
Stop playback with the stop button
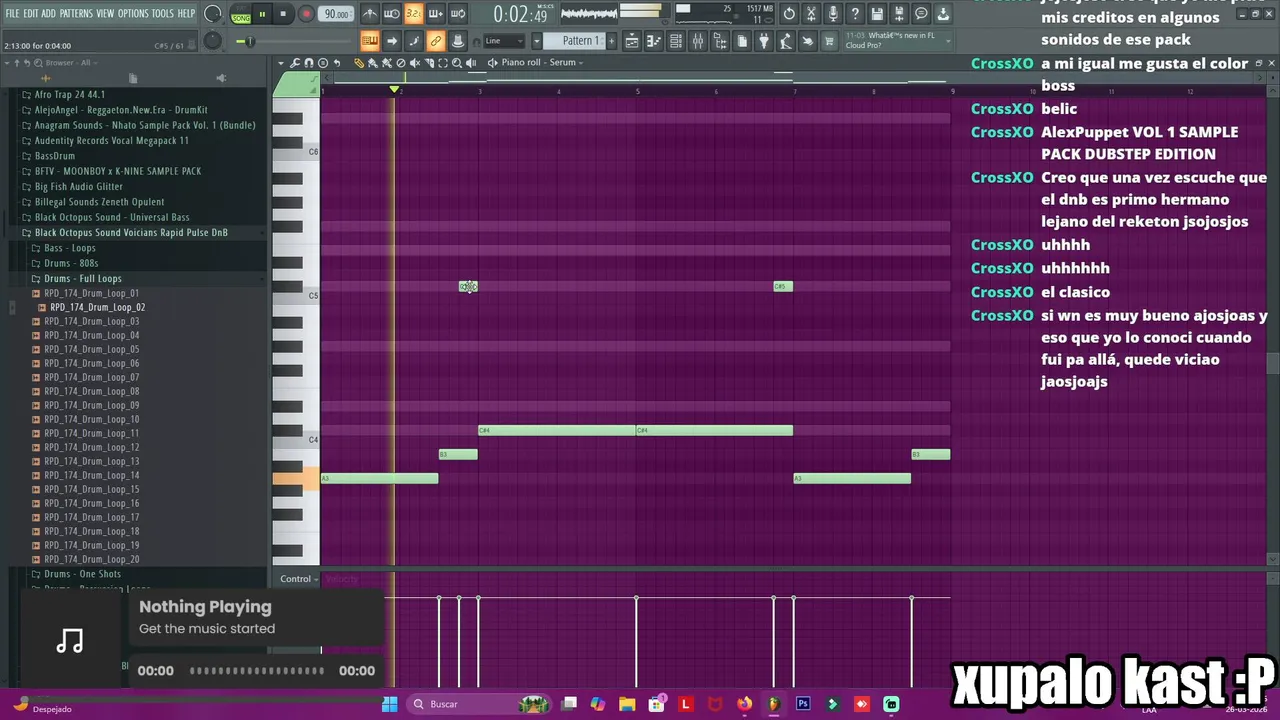283,14
